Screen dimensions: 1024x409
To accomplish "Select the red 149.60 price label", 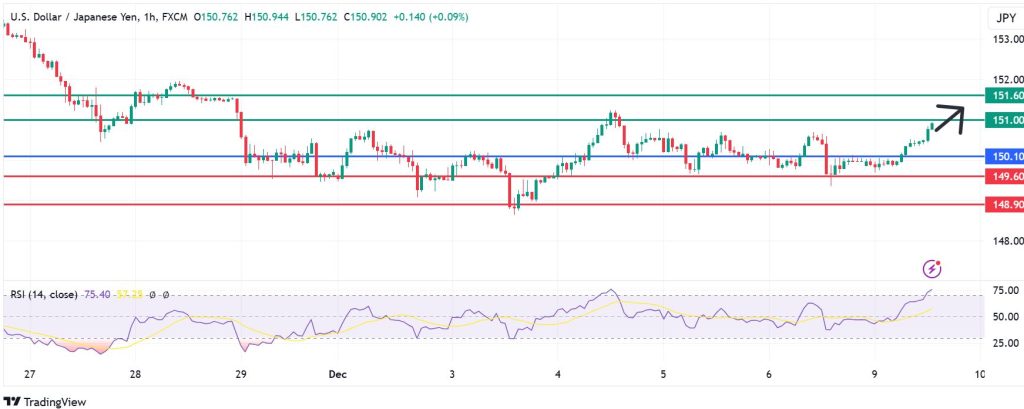I will tap(1004, 177).
